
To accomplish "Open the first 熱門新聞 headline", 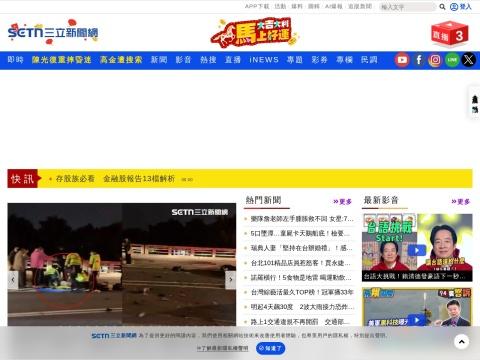I will 302,219.
